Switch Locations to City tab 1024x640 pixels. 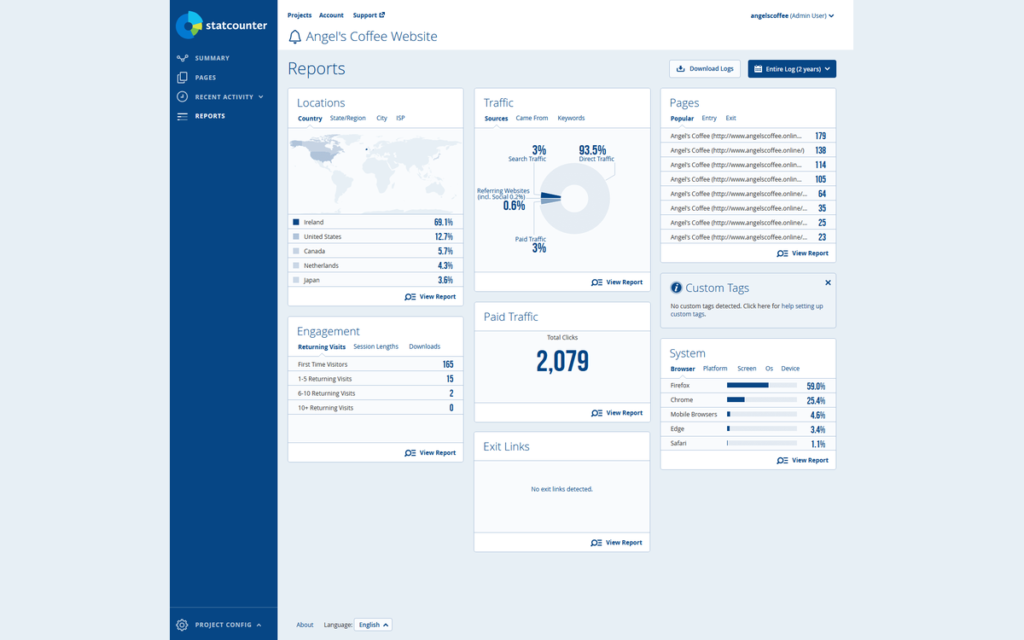[x=381, y=118]
